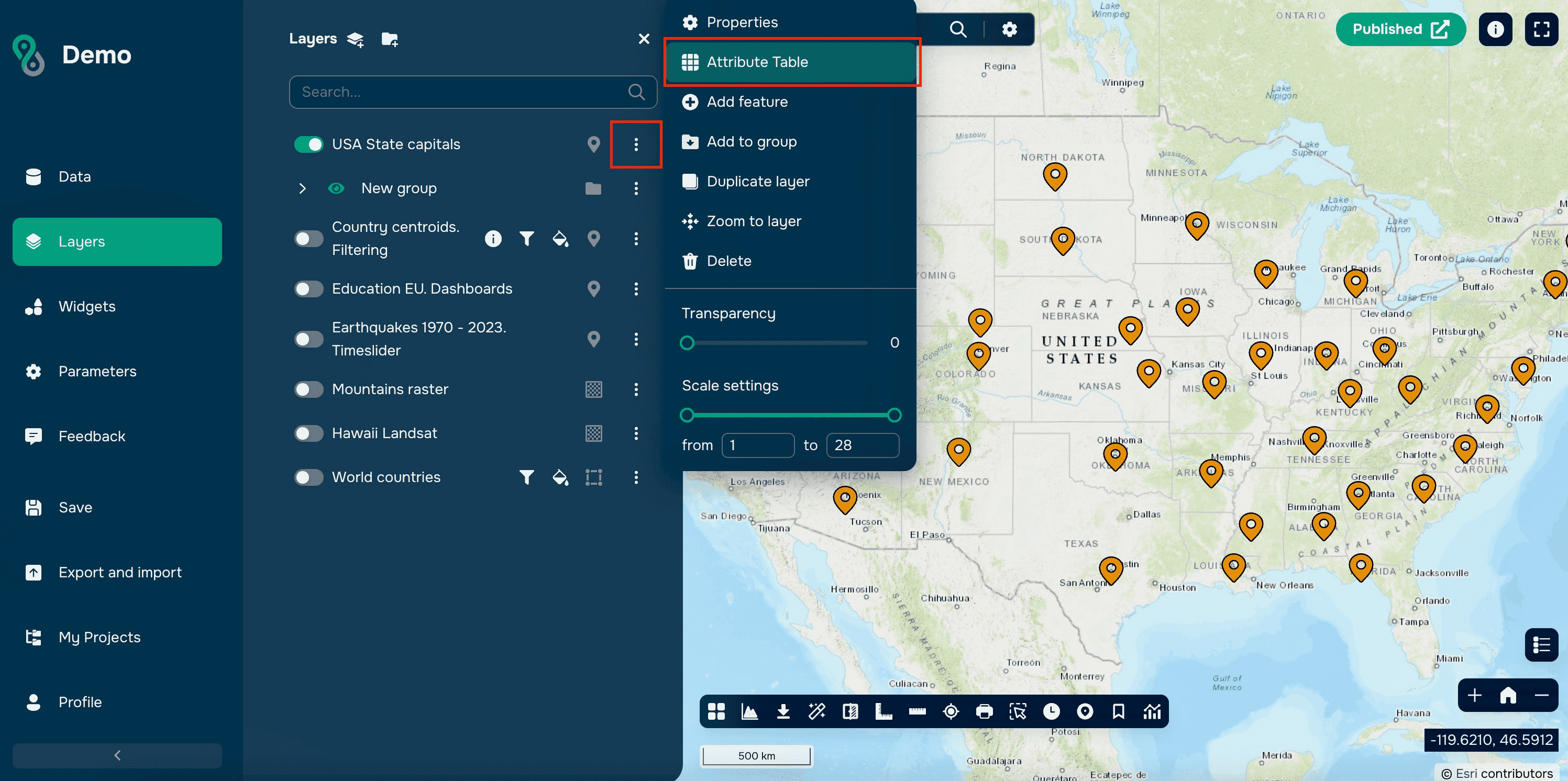
Task: Open Widgets in the left sidebar
Action: click(x=86, y=307)
